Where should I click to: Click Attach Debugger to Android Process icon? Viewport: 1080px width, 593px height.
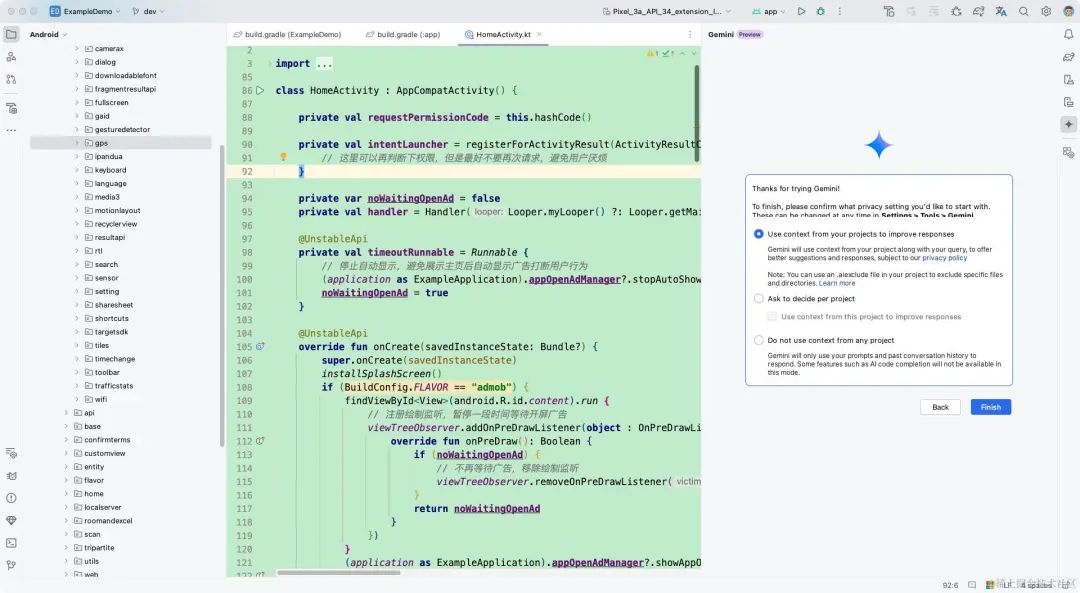[x=956, y=11]
